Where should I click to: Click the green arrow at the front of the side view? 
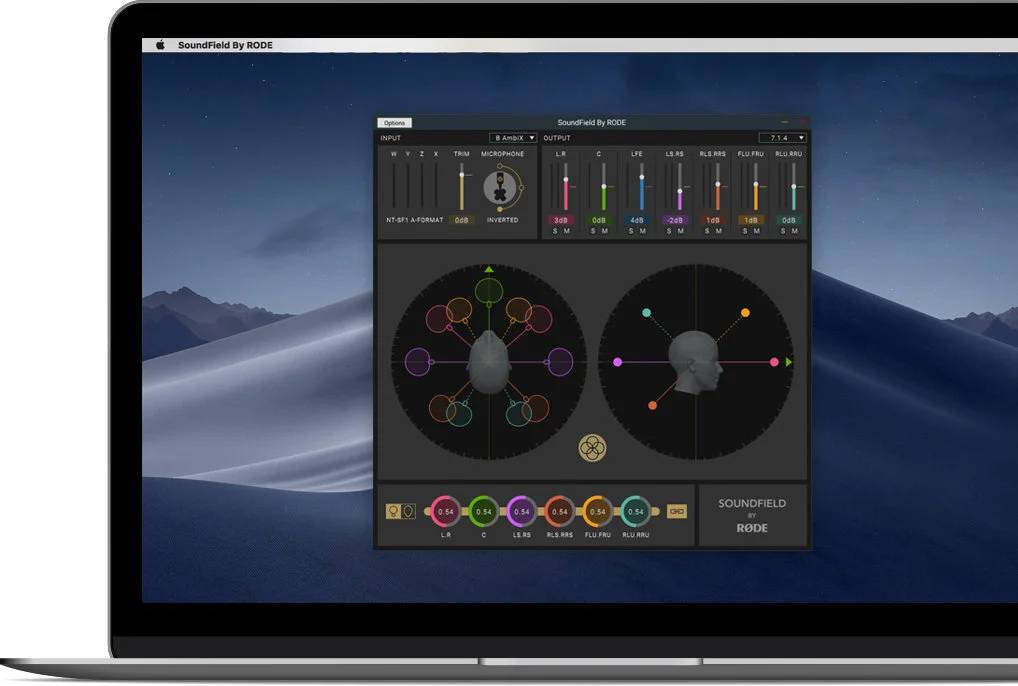[789, 362]
